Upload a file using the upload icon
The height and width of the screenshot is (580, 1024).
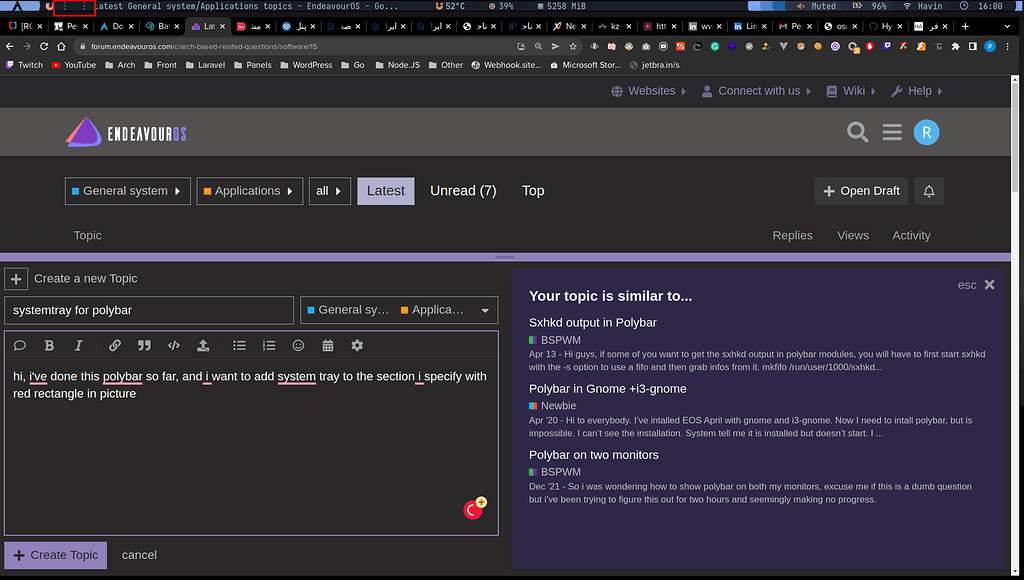[x=203, y=345]
